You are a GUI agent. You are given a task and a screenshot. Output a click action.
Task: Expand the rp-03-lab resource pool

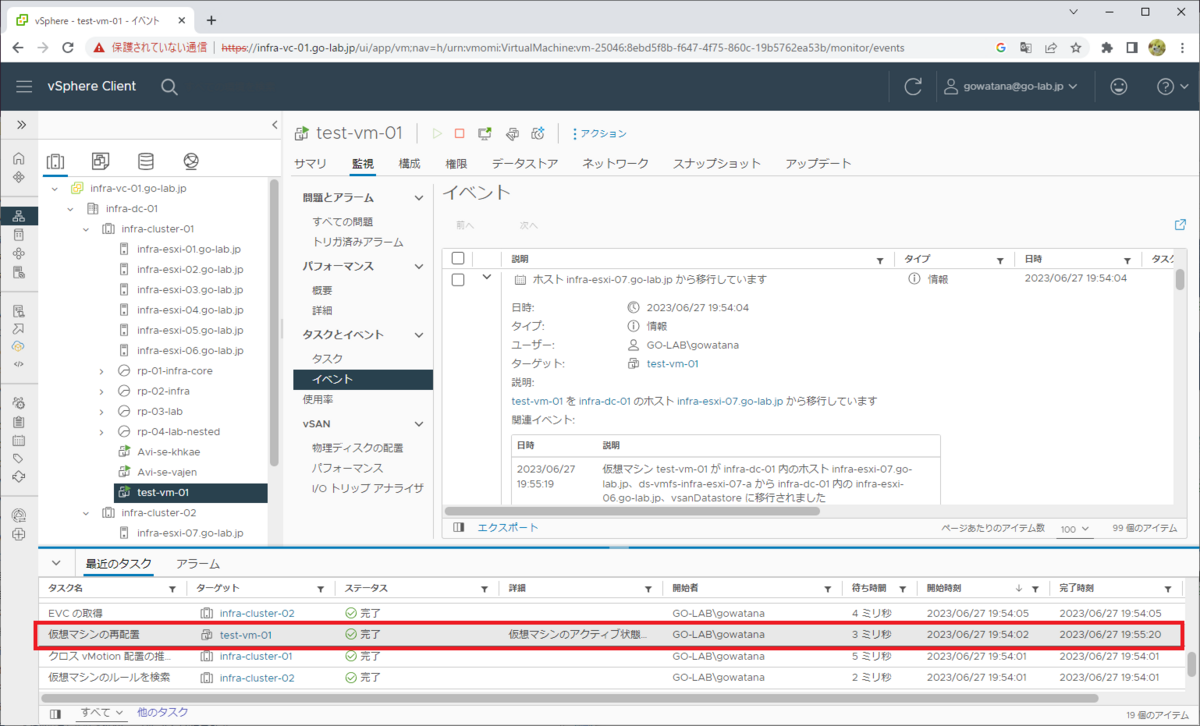pos(103,411)
